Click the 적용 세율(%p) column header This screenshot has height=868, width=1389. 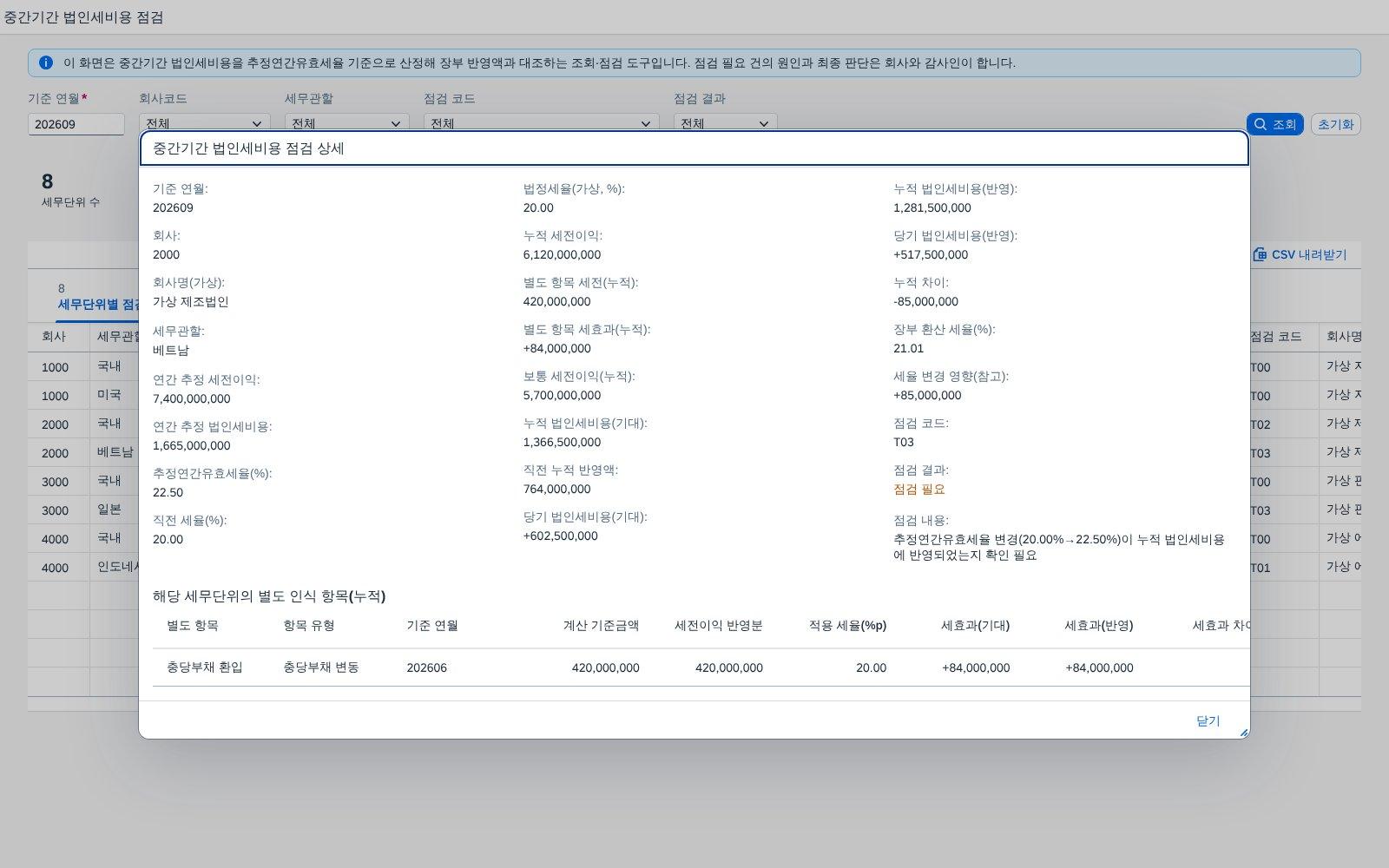[847, 625]
